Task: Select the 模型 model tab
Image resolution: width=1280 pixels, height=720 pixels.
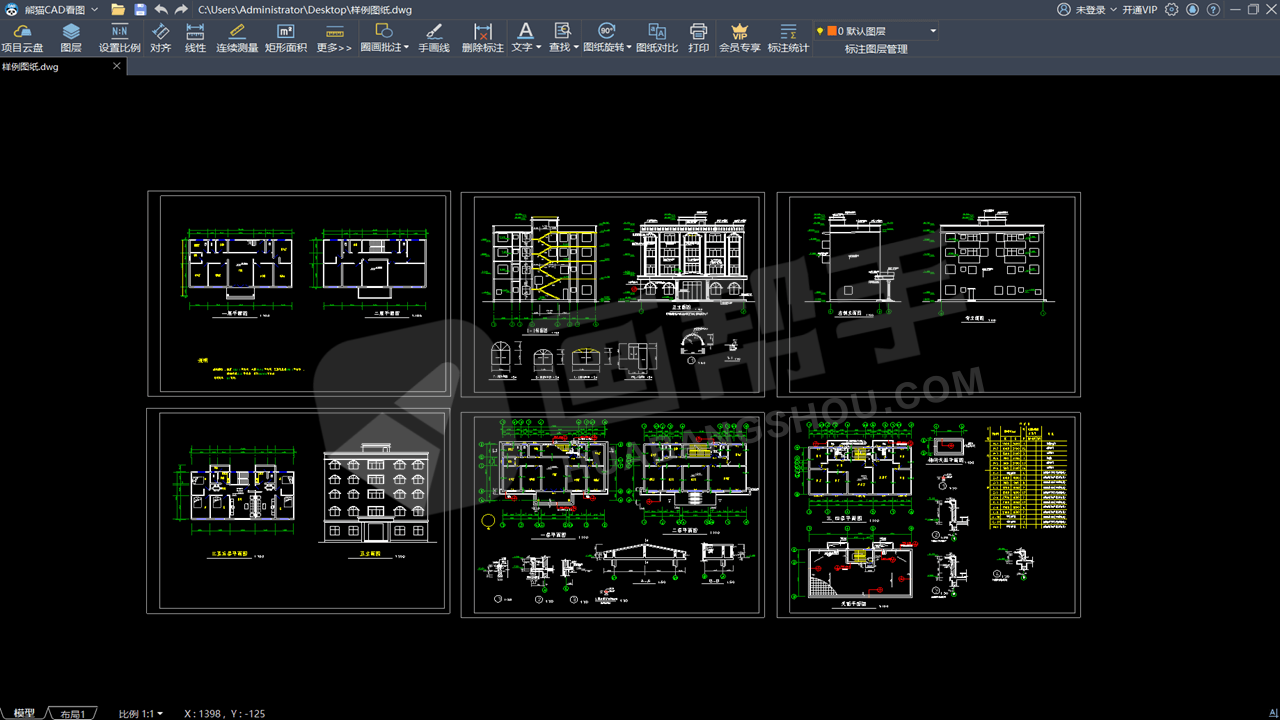Action: point(23,713)
